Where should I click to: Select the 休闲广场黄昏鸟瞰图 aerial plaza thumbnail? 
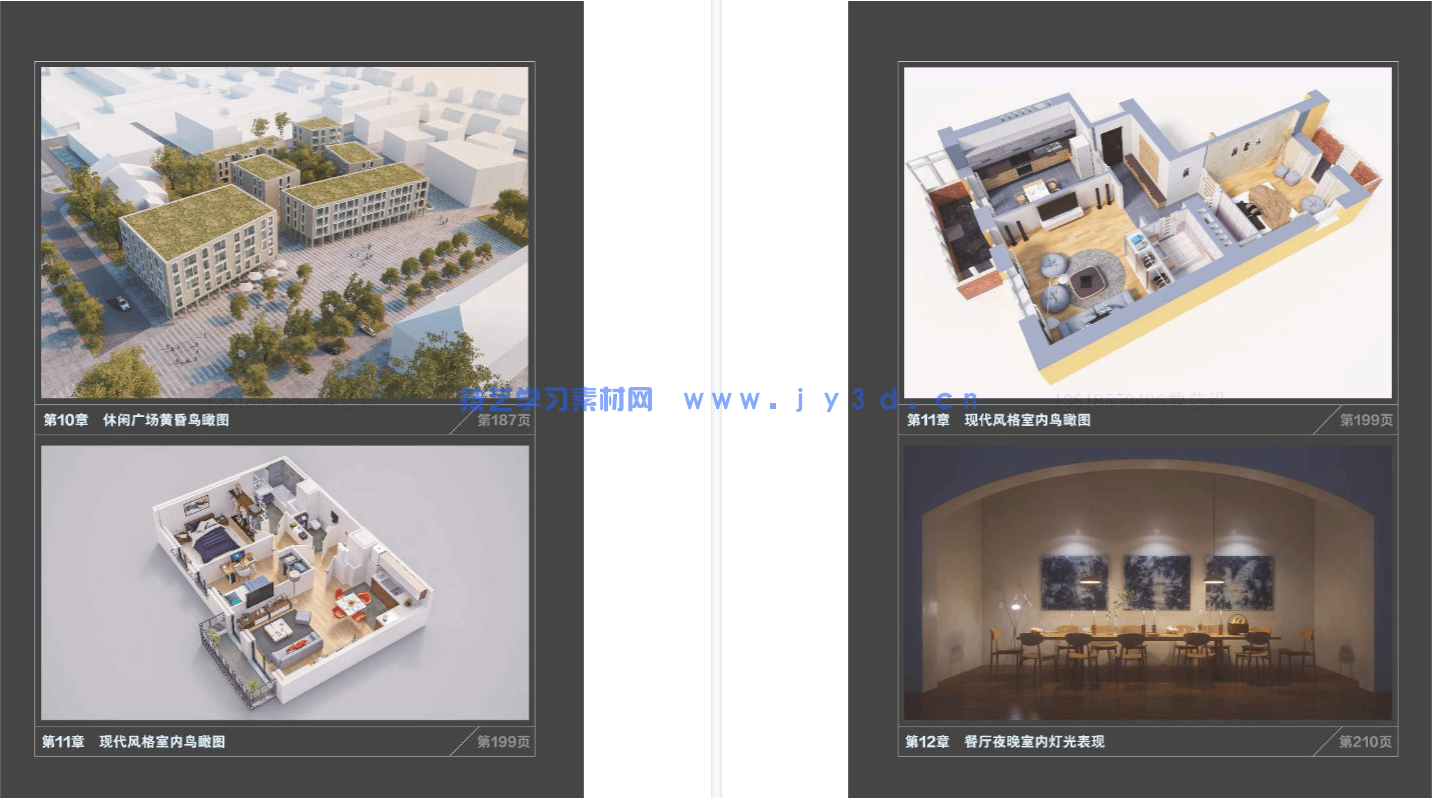click(285, 230)
